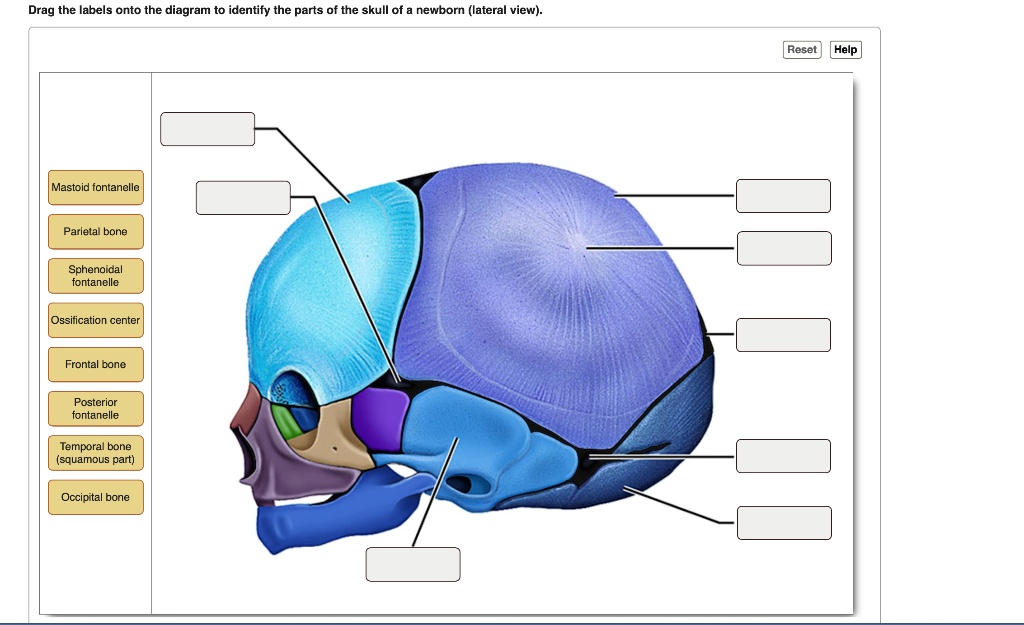Click the topmost answer box on the right
The height and width of the screenshot is (625, 1024).
pyautogui.click(x=783, y=196)
